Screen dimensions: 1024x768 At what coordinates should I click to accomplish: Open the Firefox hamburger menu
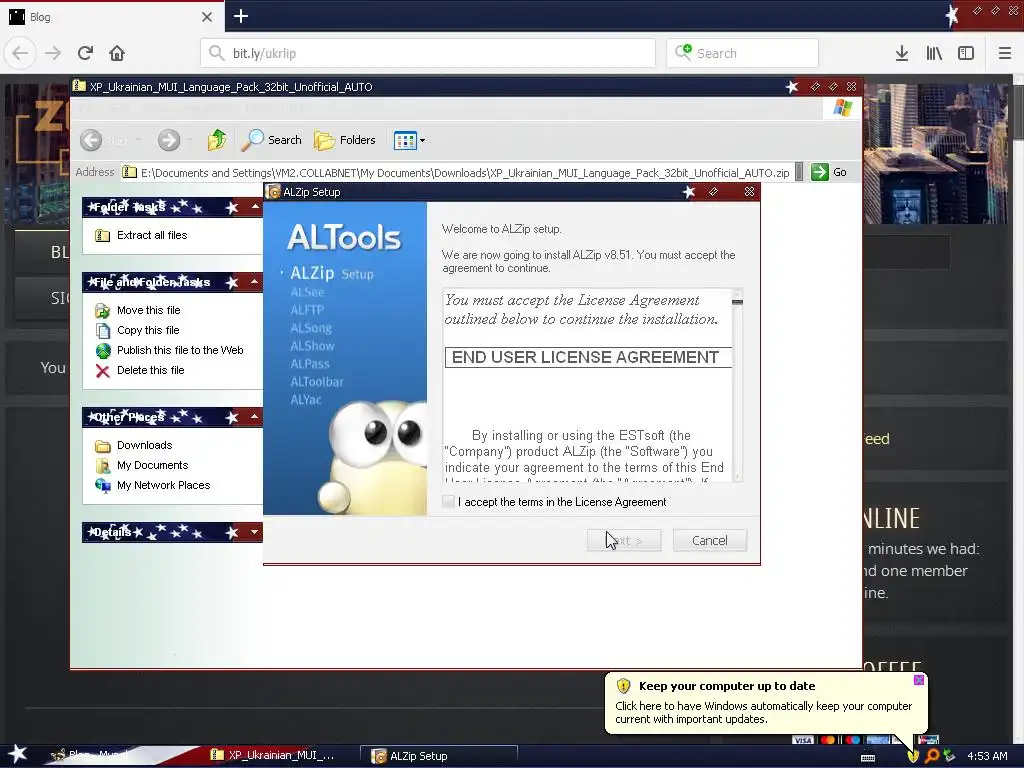point(1004,53)
